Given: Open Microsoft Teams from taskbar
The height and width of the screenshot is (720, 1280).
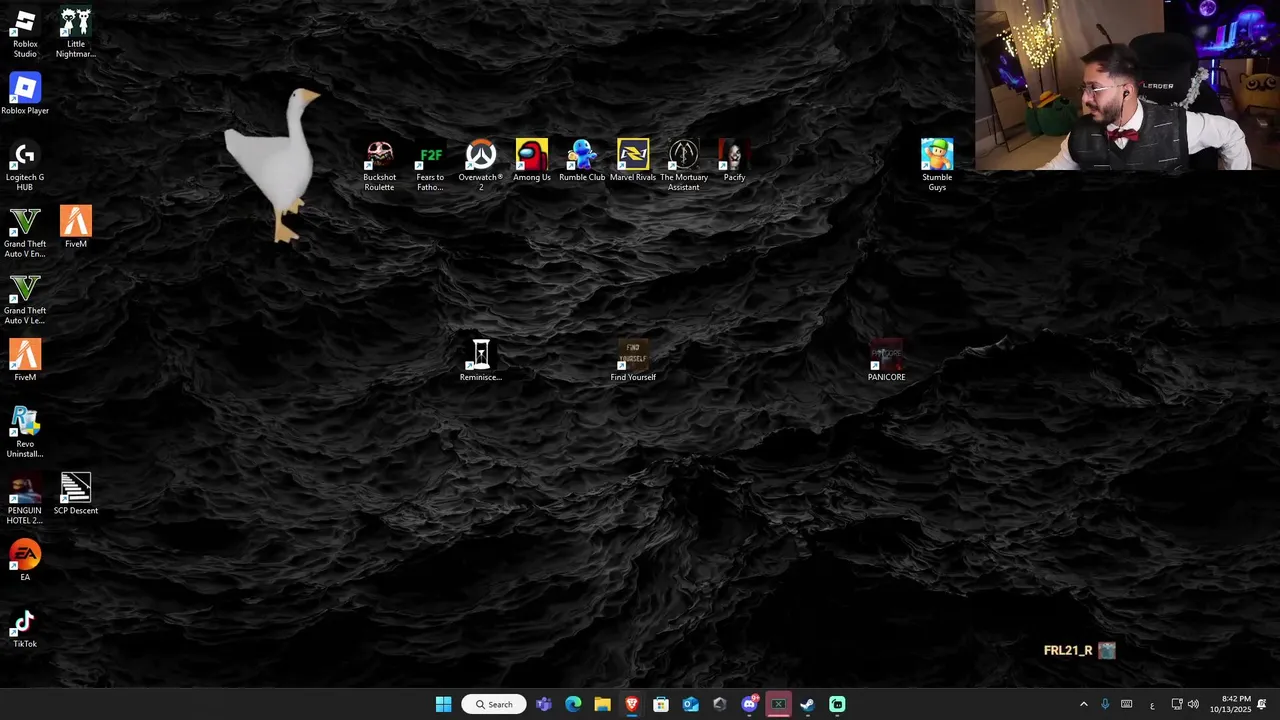Looking at the screenshot, I should point(544,704).
